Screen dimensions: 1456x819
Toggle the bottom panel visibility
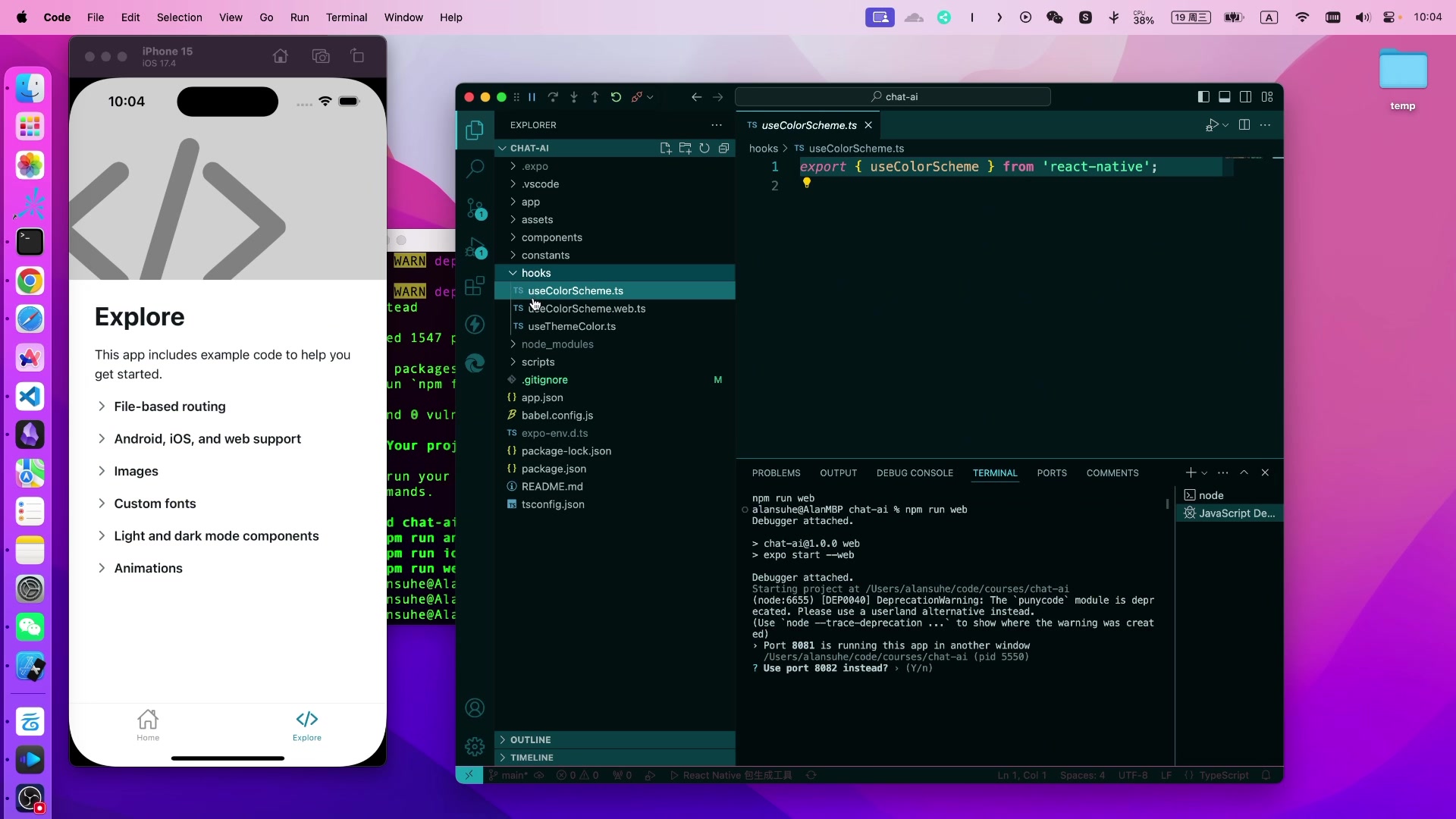(x=1225, y=97)
